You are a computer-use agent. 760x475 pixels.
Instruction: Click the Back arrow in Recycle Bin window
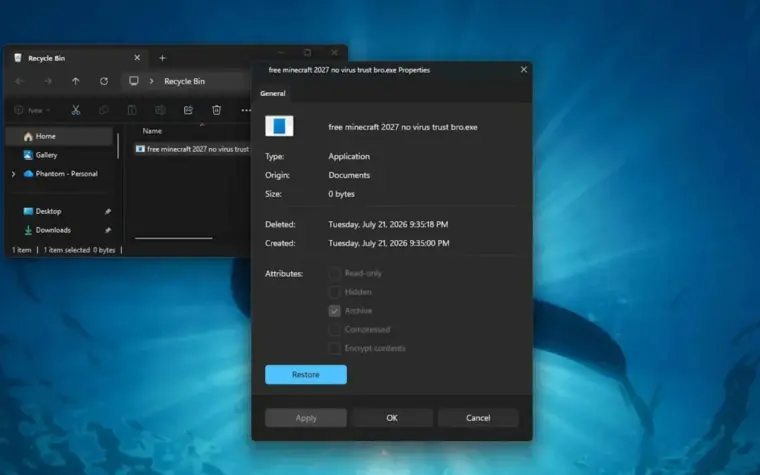pyautogui.click(x=19, y=81)
